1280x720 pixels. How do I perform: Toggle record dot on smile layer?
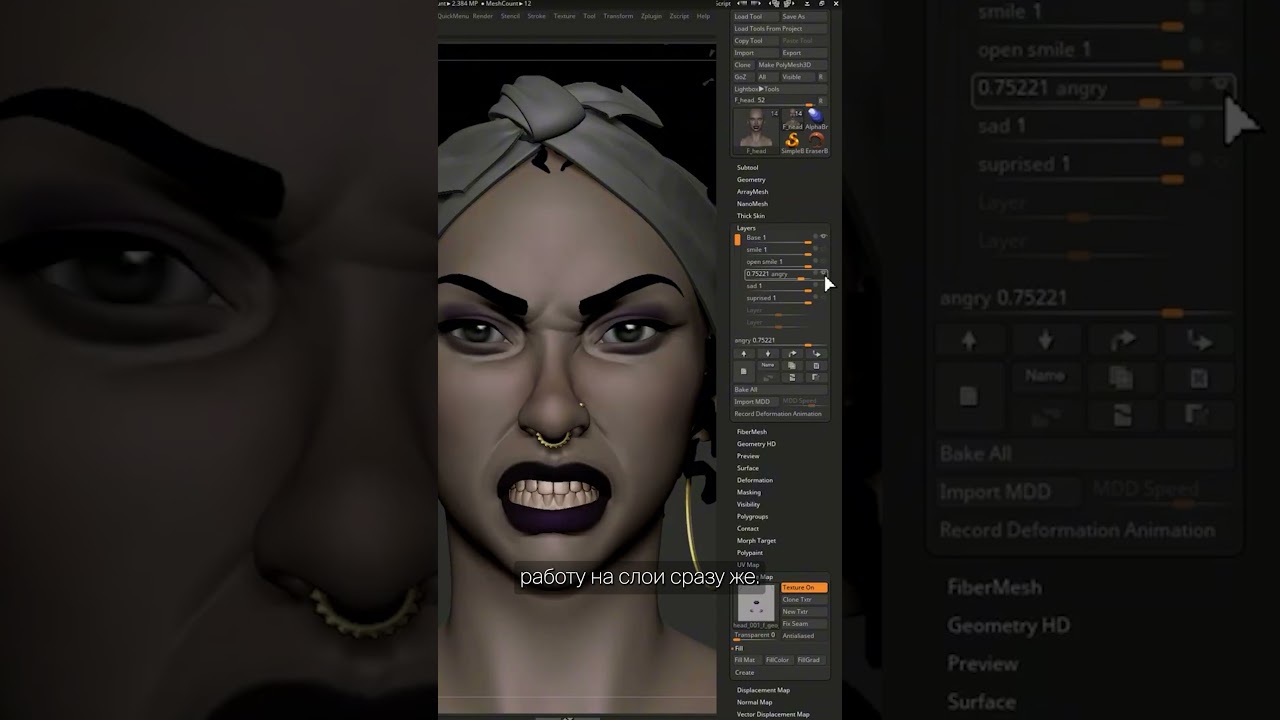tap(815, 248)
